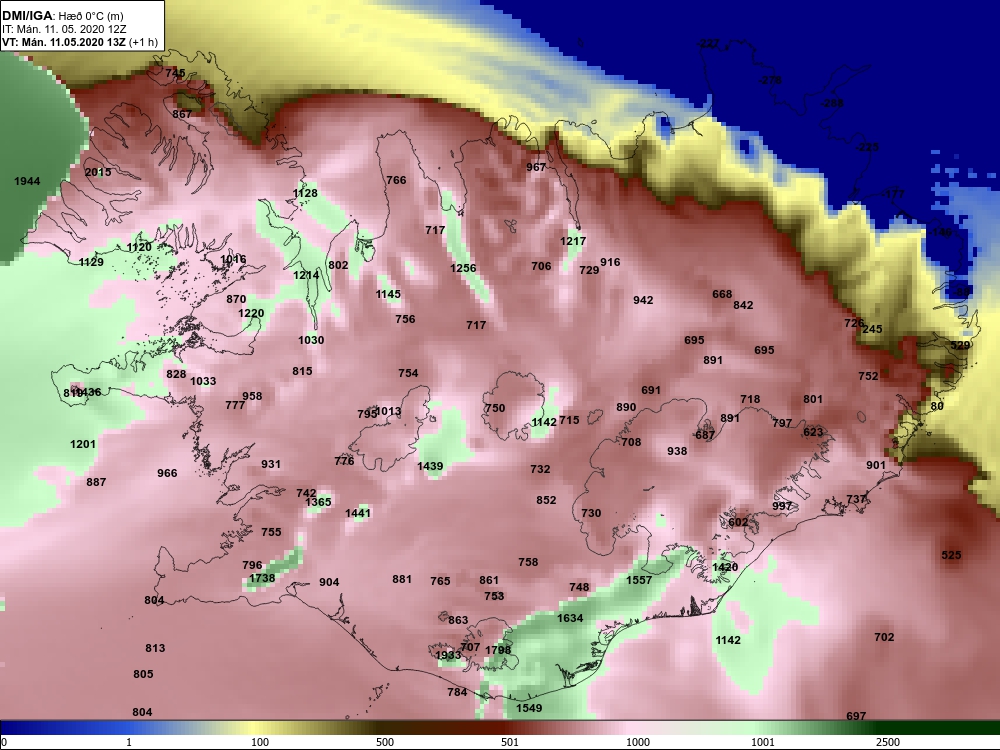Click the negative value -288
Image resolution: width=1000 pixels, height=750 pixels.
pos(832,103)
